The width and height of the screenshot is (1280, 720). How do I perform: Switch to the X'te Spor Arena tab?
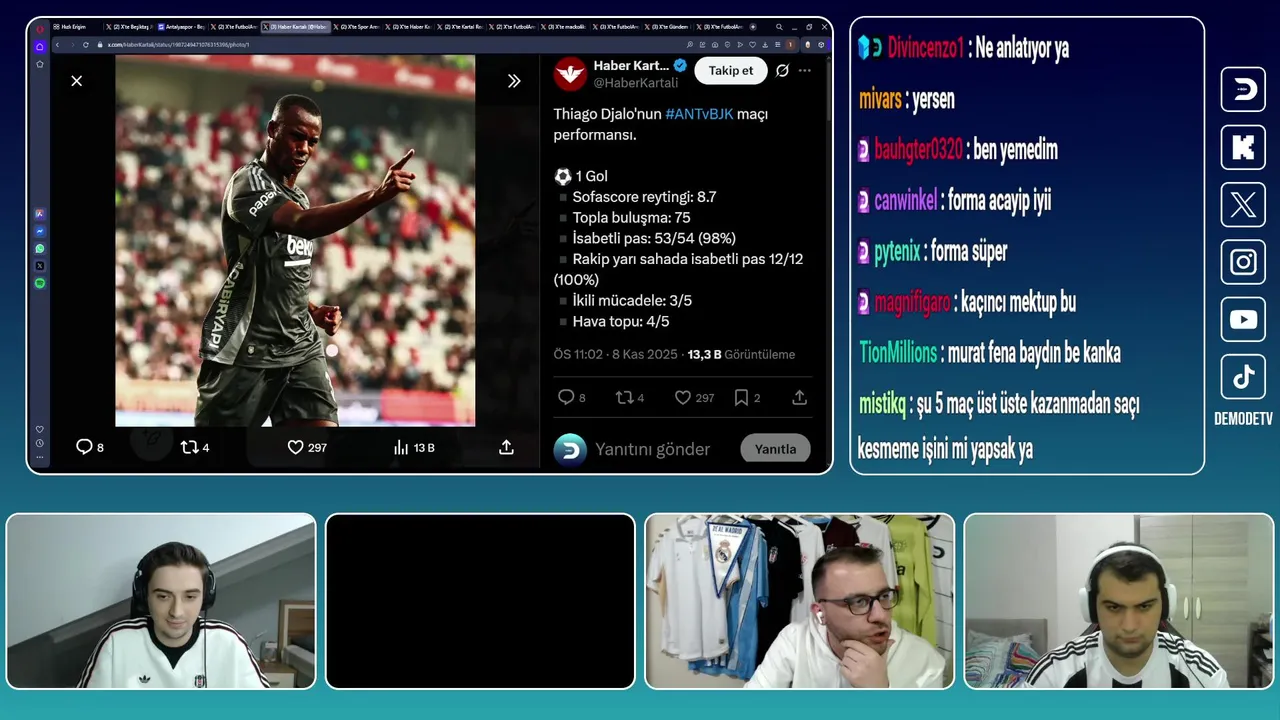358,27
